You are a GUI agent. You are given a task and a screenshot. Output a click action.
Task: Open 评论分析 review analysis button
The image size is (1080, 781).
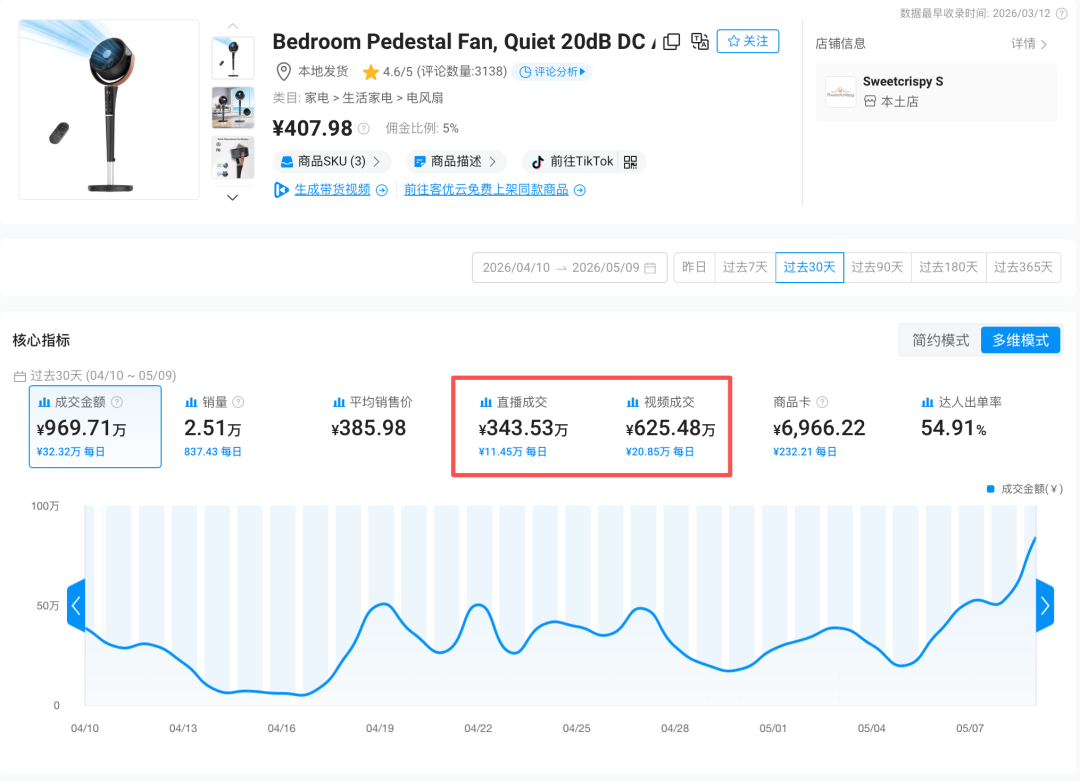point(552,72)
